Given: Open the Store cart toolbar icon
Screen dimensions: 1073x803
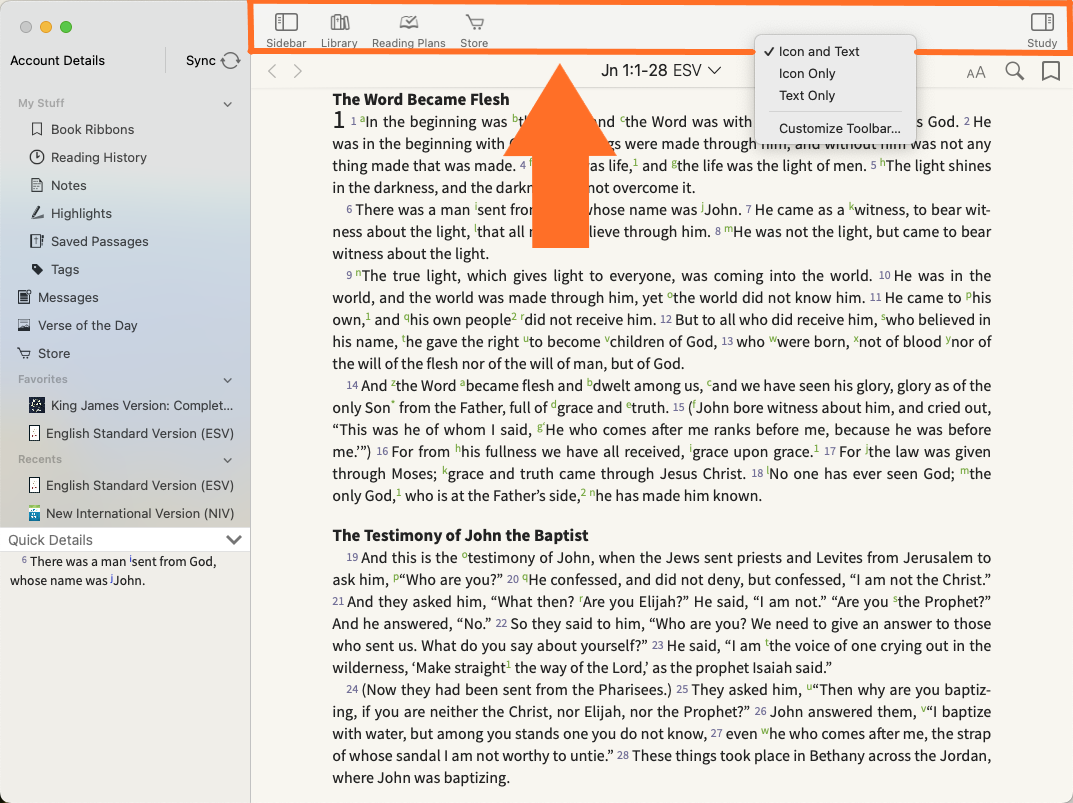Looking at the screenshot, I should tap(474, 23).
